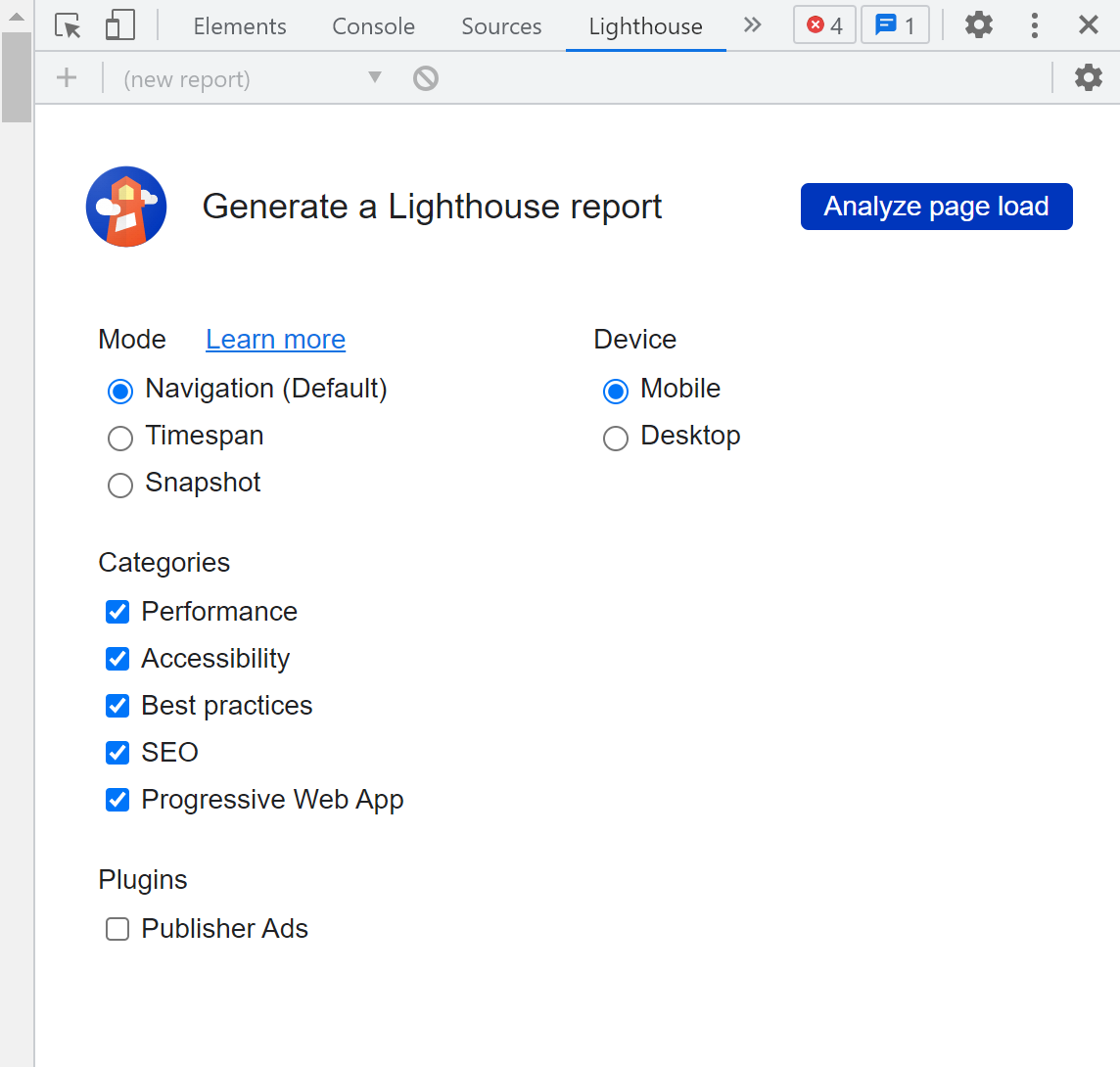Uncheck the Performance category
This screenshot has height=1067, width=1120.
(x=117, y=612)
